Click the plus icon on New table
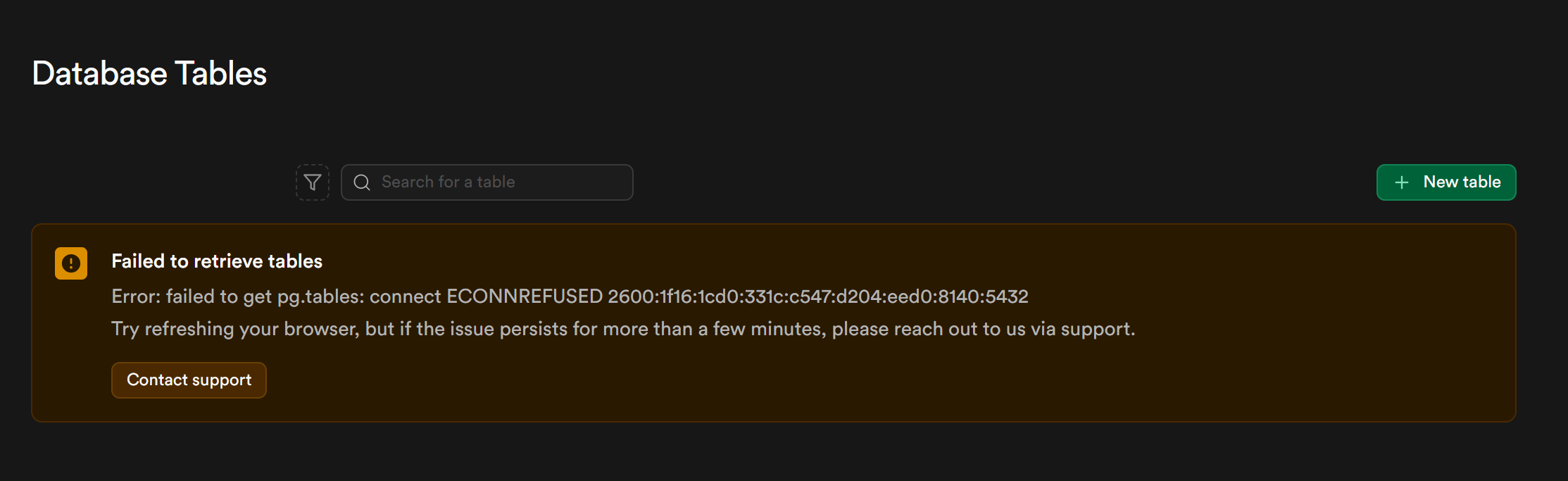 pos(1402,182)
